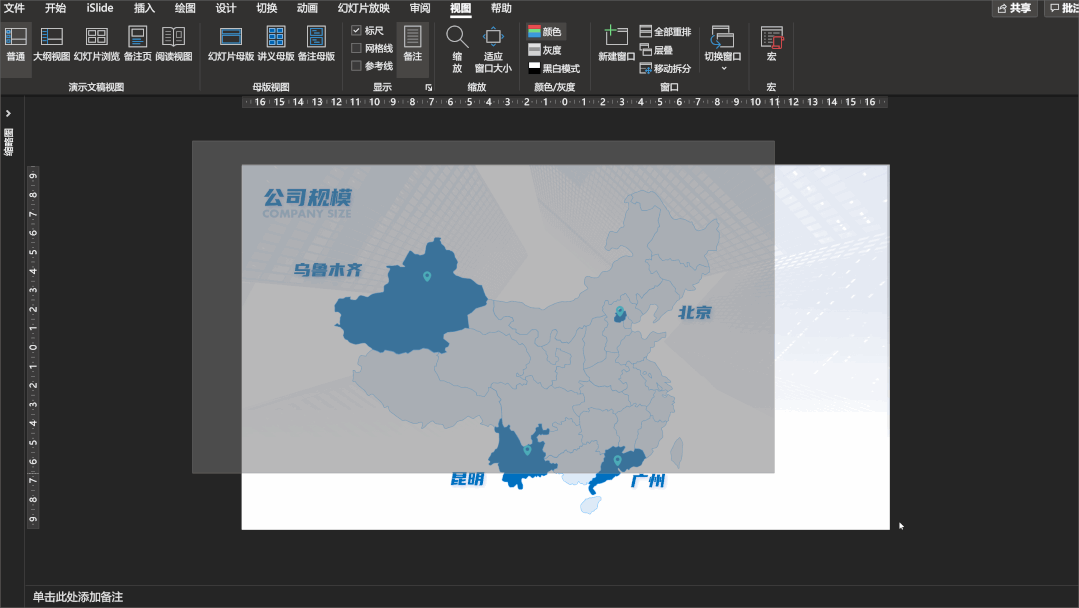Open the Design (设计) tab
Screen dimensions: 1079x608
pyautogui.click(x=226, y=8)
